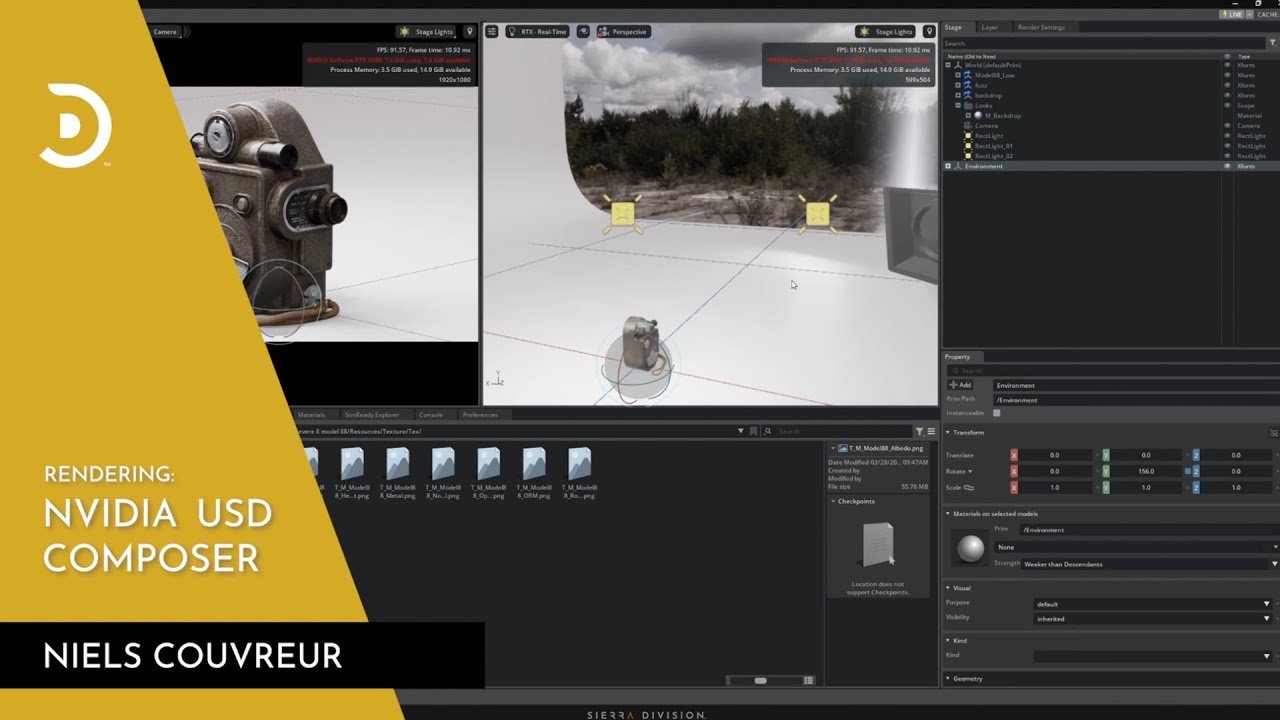Click the Looks folder icon in Stage
Image resolution: width=1280 pixels, height=720 pixels.
967,106
